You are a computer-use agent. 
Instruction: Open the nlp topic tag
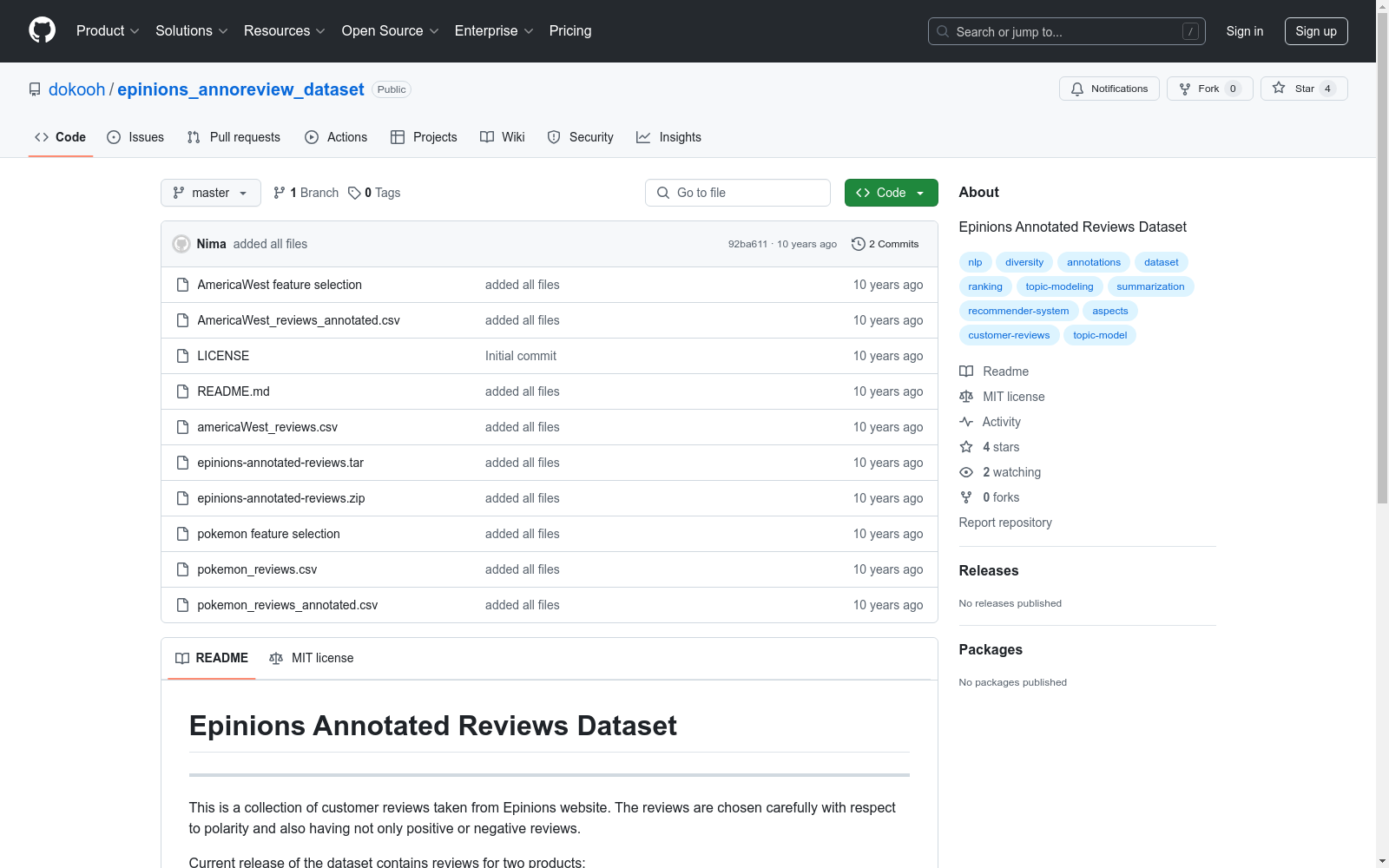[x=976, y=262]
